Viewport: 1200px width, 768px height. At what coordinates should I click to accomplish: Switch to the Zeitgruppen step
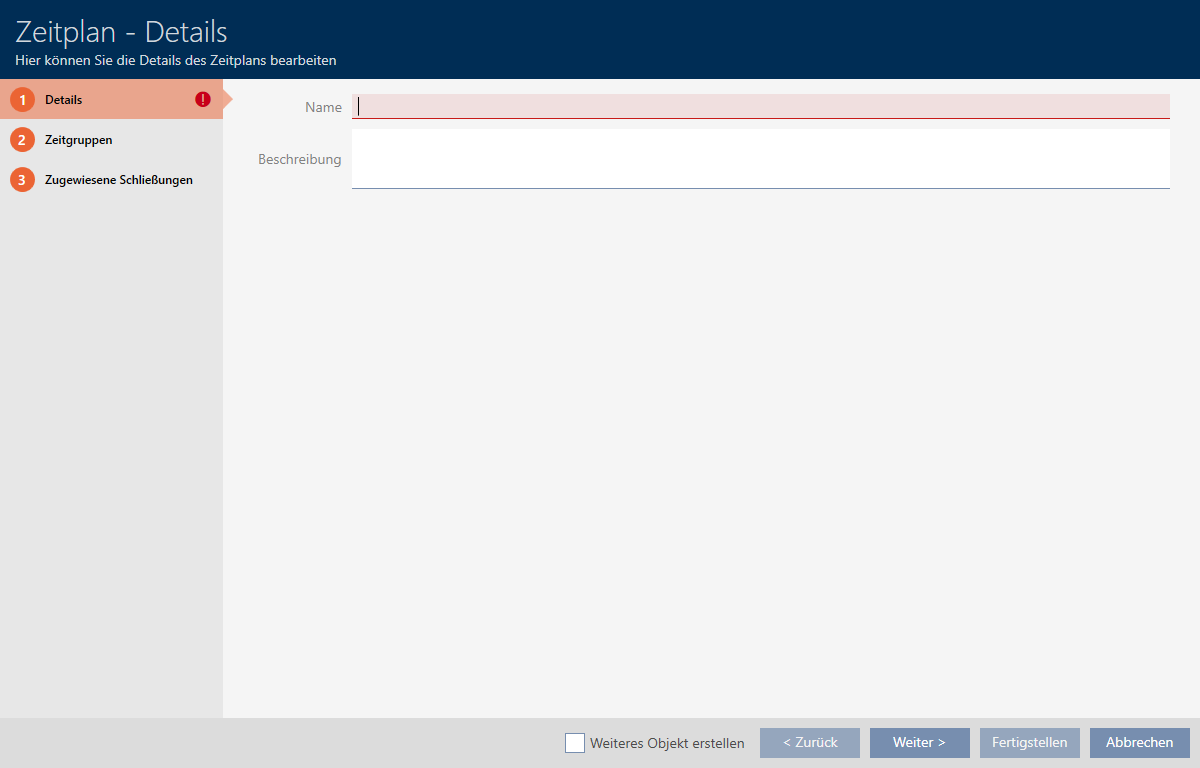tap(78, 140)
